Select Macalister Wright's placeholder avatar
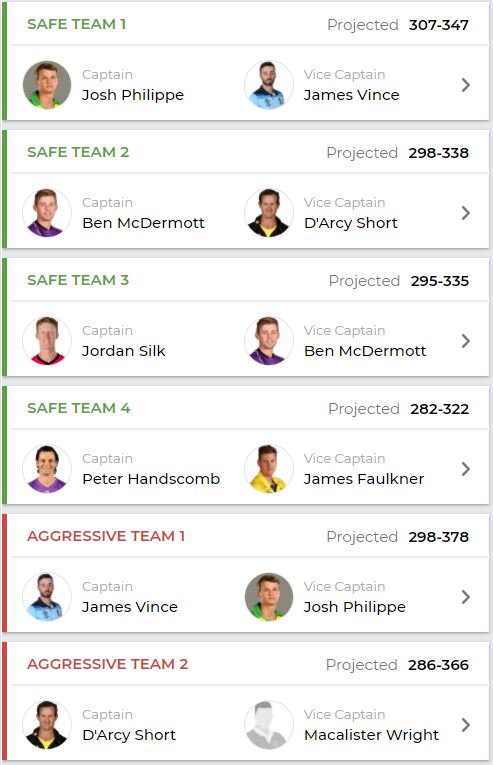 (x=268, y=725)
